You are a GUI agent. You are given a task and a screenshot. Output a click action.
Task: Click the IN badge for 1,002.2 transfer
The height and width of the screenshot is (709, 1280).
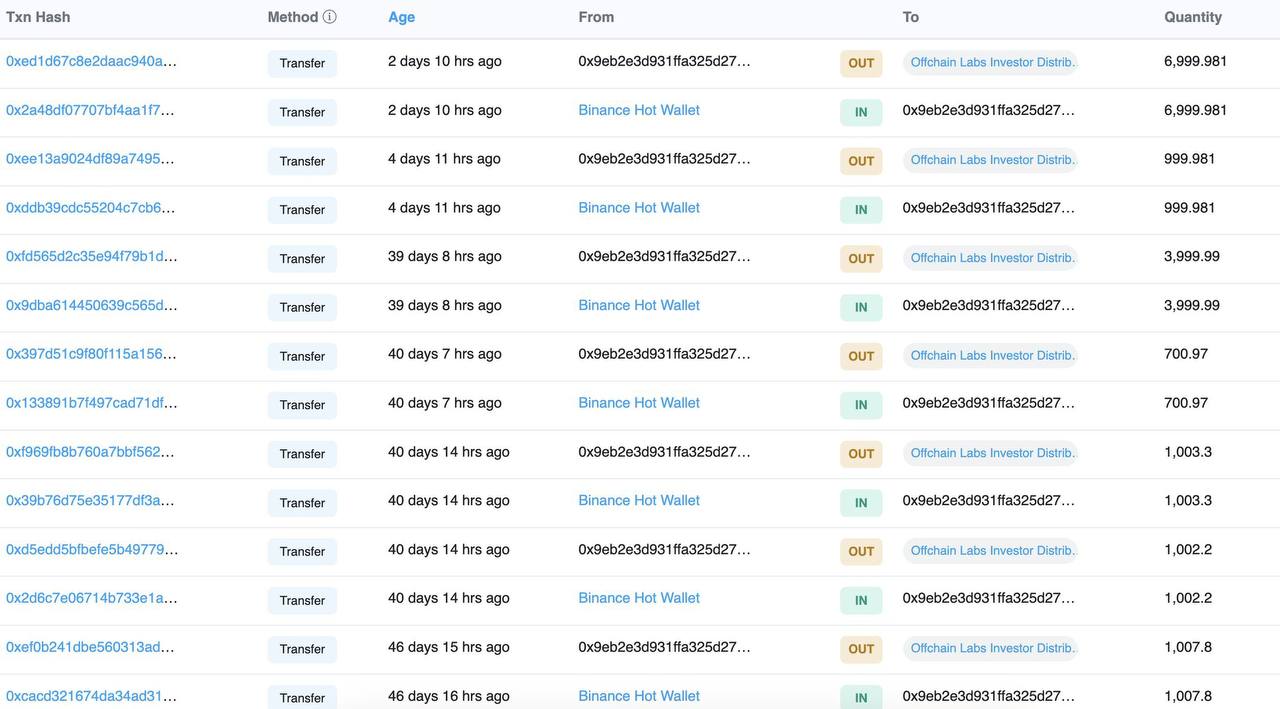pyautogui.click(x=861, y=600)
